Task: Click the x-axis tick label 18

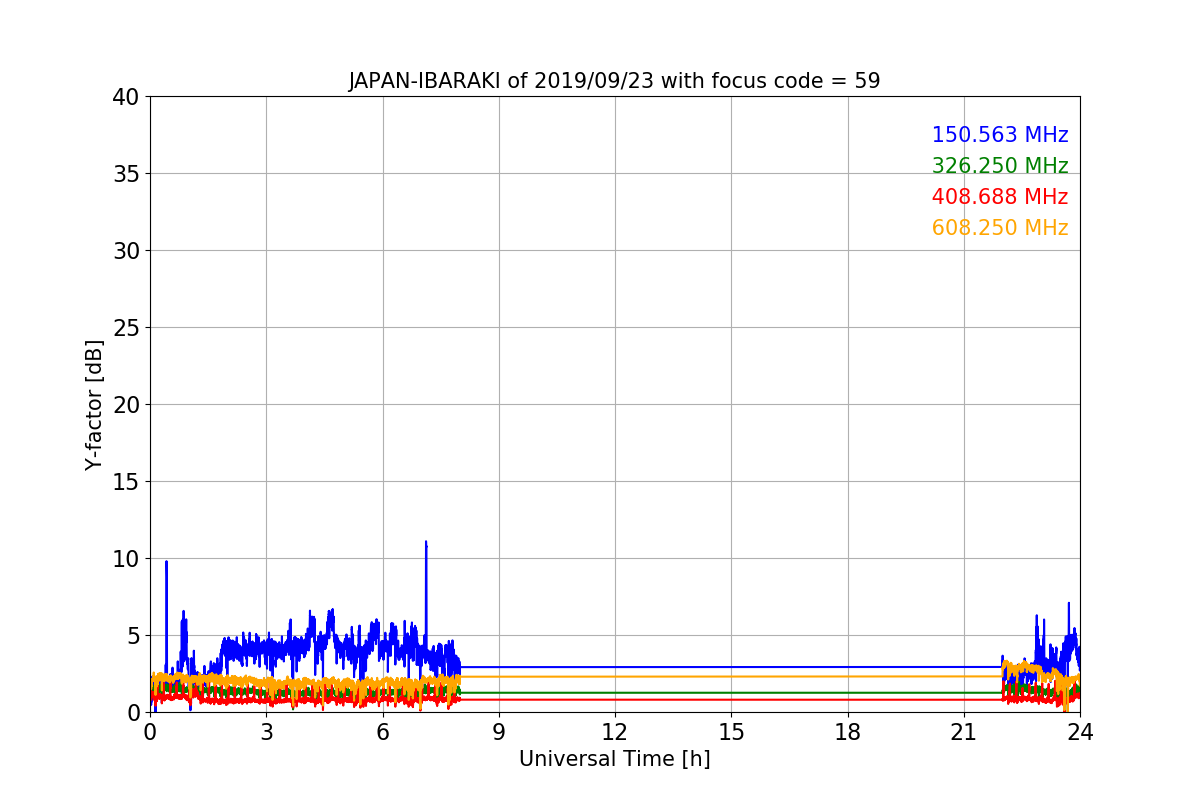Action: (x=848, y=732)
